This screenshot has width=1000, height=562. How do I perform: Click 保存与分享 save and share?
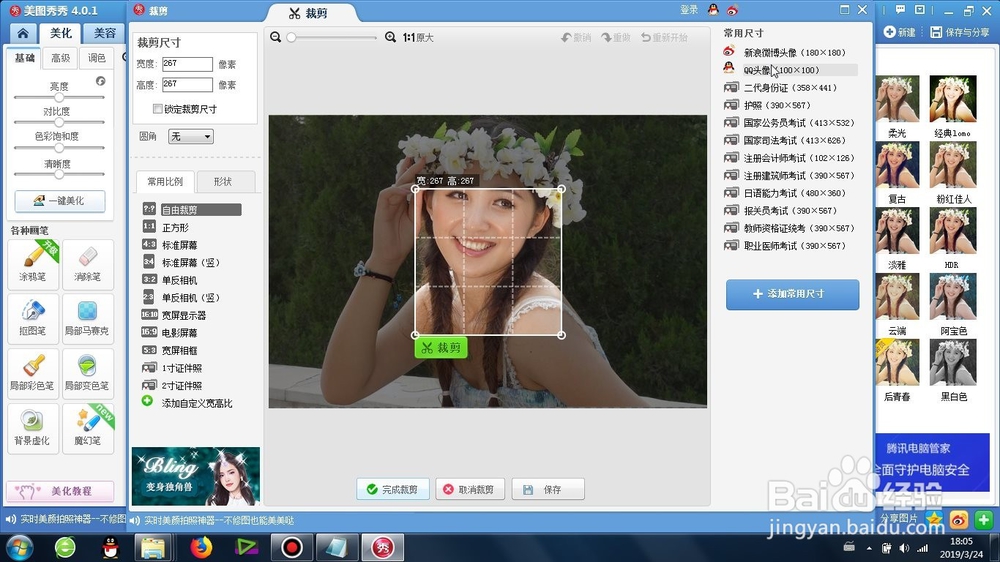click(x=960, y=32)
